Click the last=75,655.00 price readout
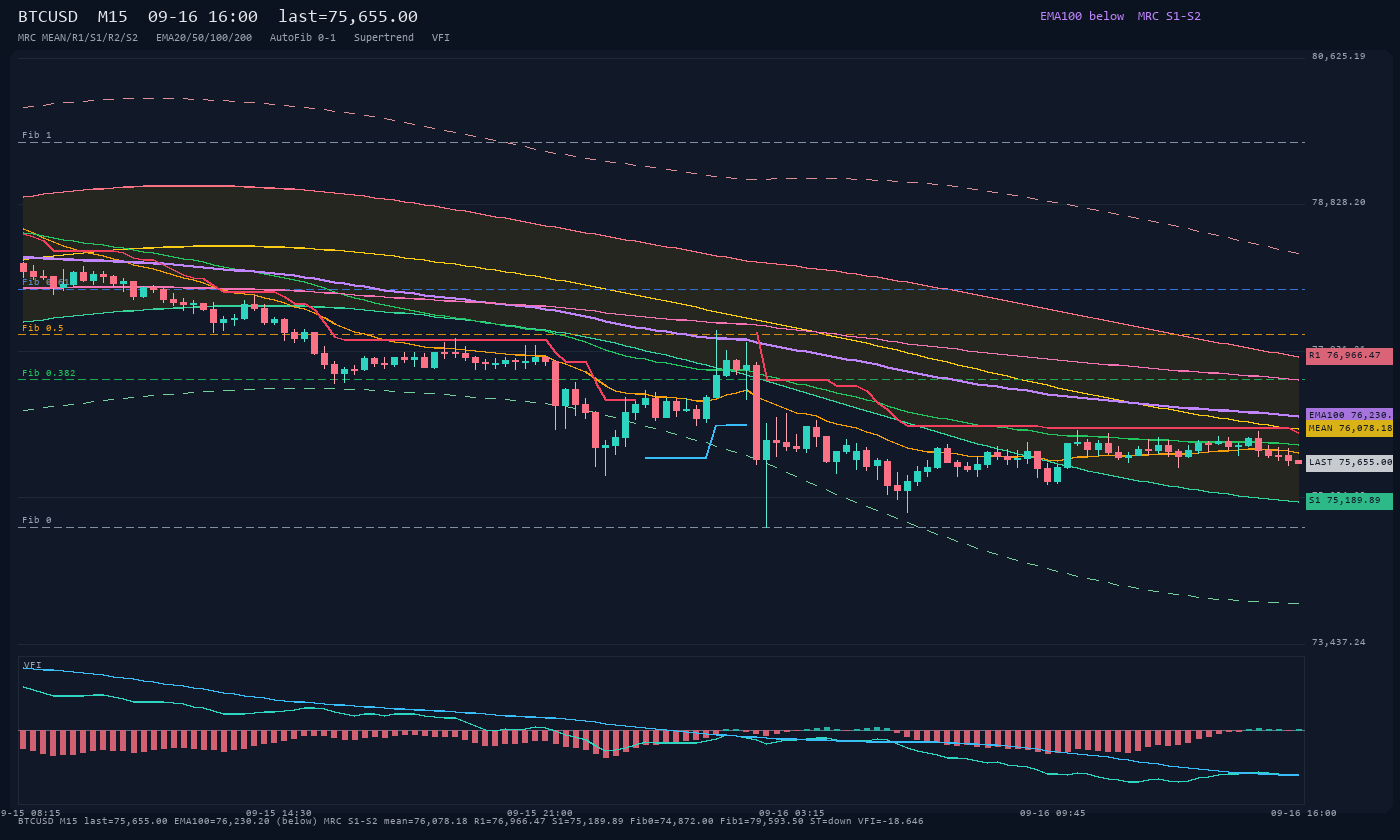This screenshot has height=840, width=1400. pyautogui.click(x=348, y=17)
